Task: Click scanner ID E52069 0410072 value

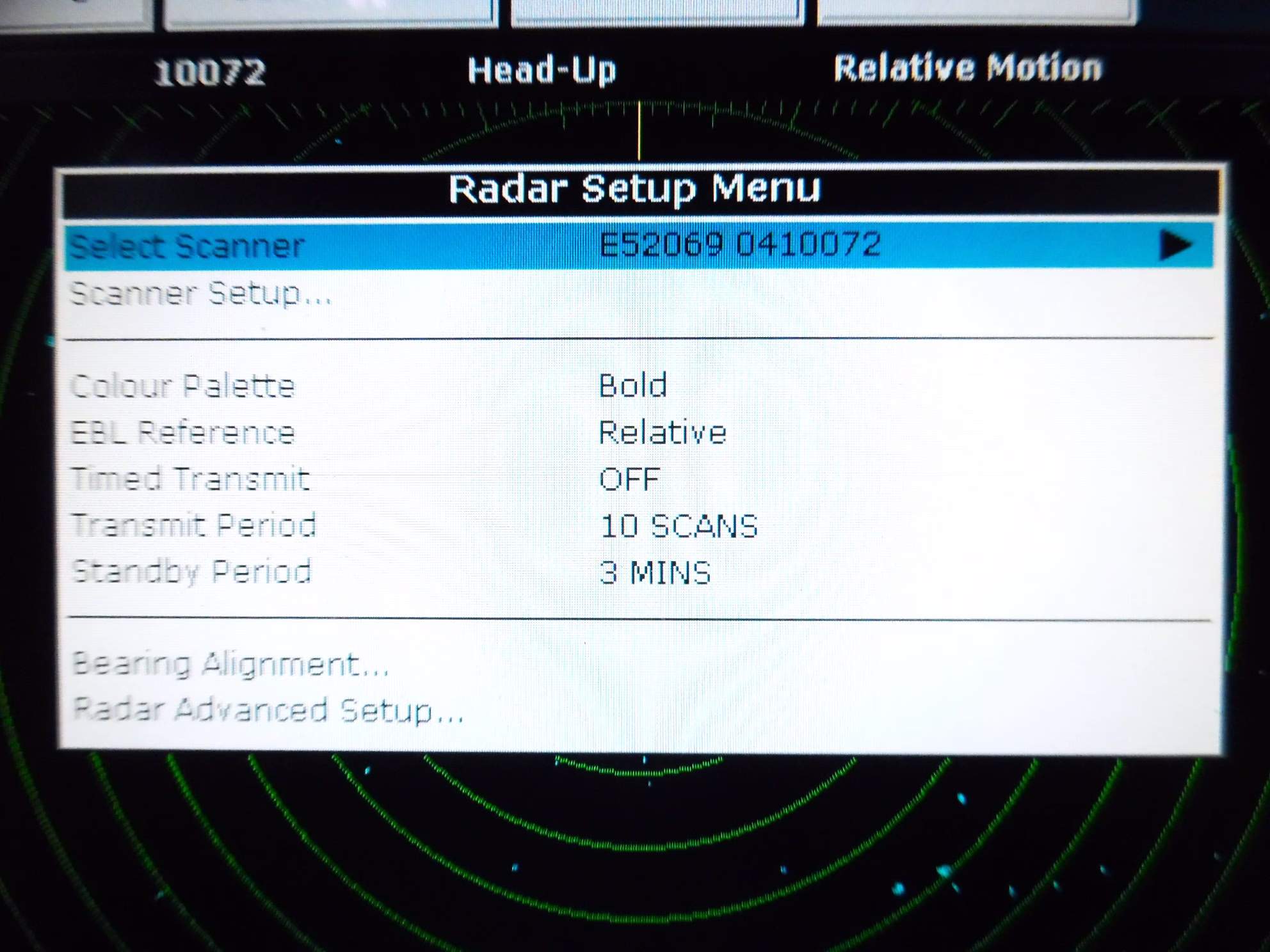Action: pos(740,245)
